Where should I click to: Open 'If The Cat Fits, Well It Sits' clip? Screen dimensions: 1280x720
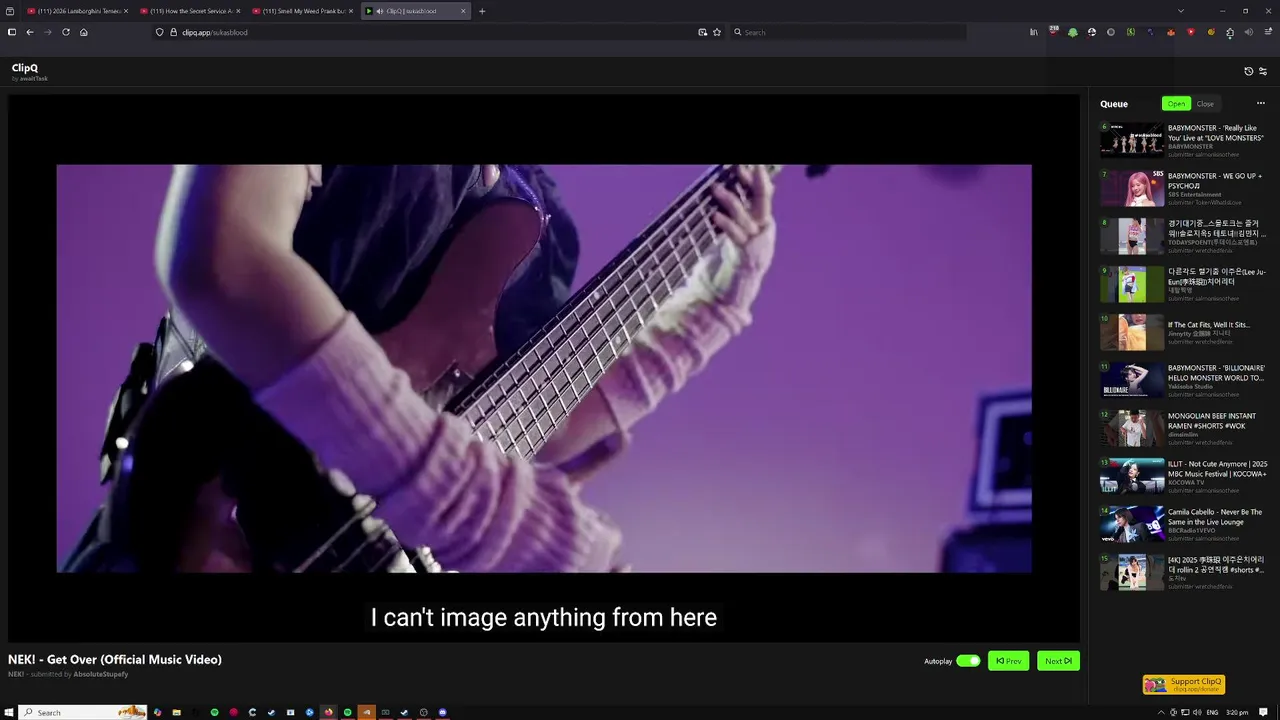(1184, 332)
